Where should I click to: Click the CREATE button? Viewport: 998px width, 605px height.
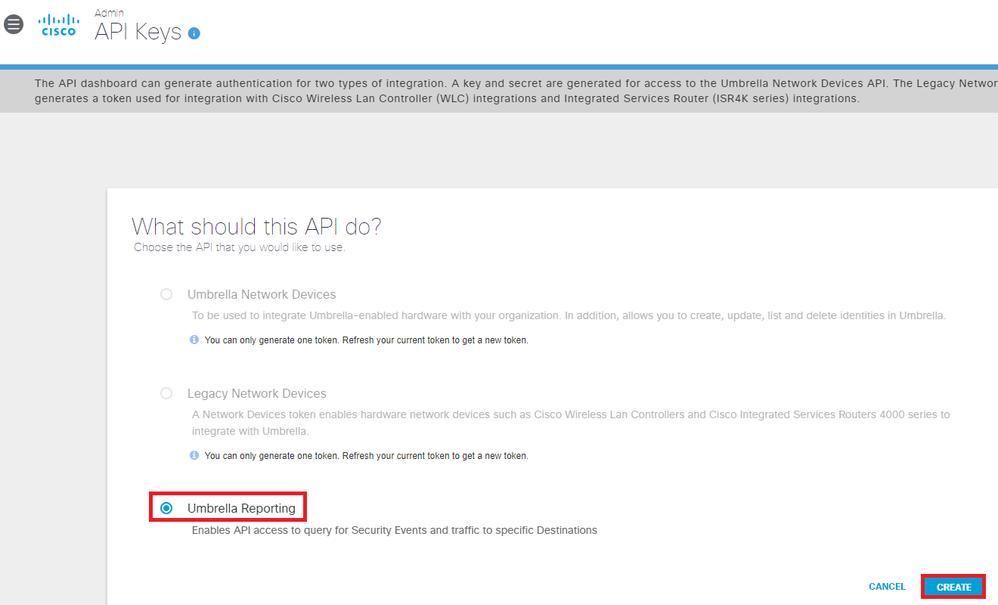click(x=953, y=587)
